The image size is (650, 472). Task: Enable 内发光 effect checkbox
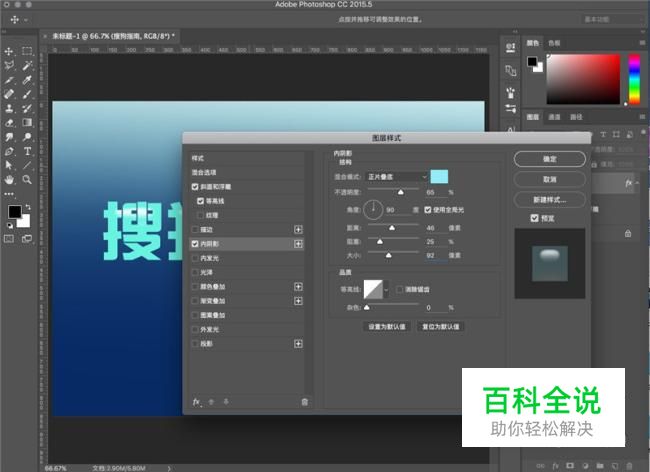coord(195,258)
